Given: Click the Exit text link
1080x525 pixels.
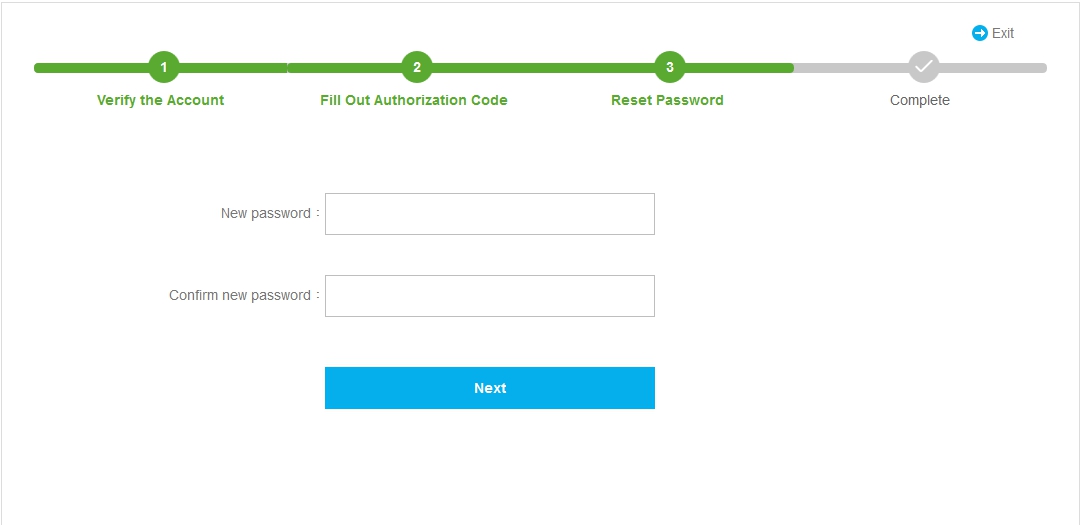Looking at the screenshot, I should coord(1003,33).
